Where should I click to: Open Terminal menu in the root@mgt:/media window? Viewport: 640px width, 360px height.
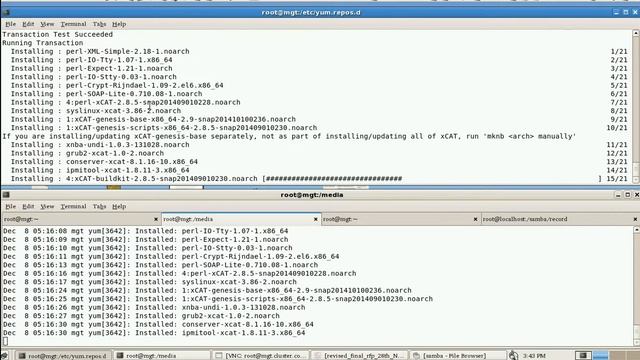pyautogui.click(x=73, y=207)
